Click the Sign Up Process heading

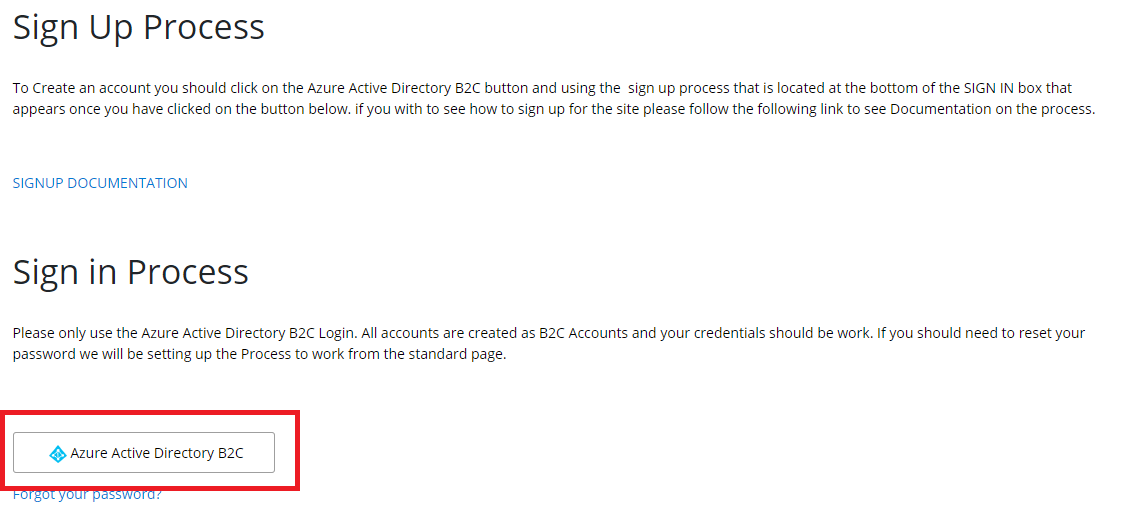click(138, 27)
